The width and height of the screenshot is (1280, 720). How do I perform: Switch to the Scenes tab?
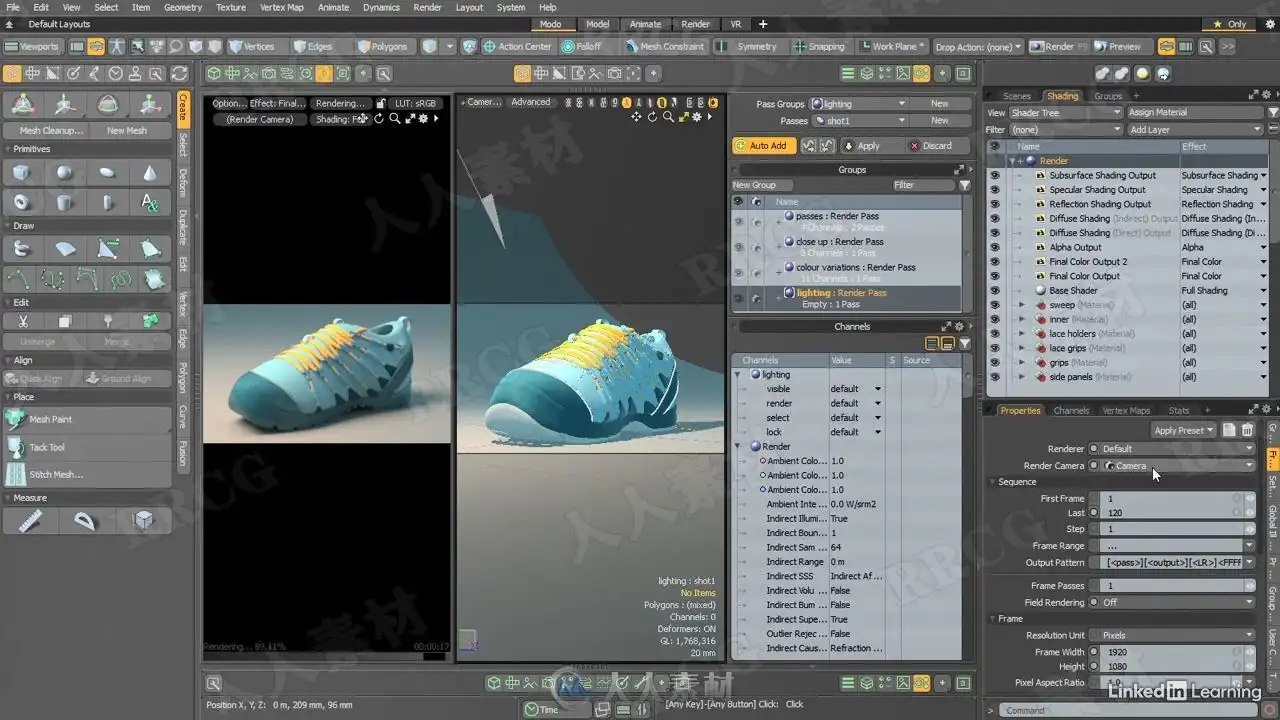click(1016, 96)
